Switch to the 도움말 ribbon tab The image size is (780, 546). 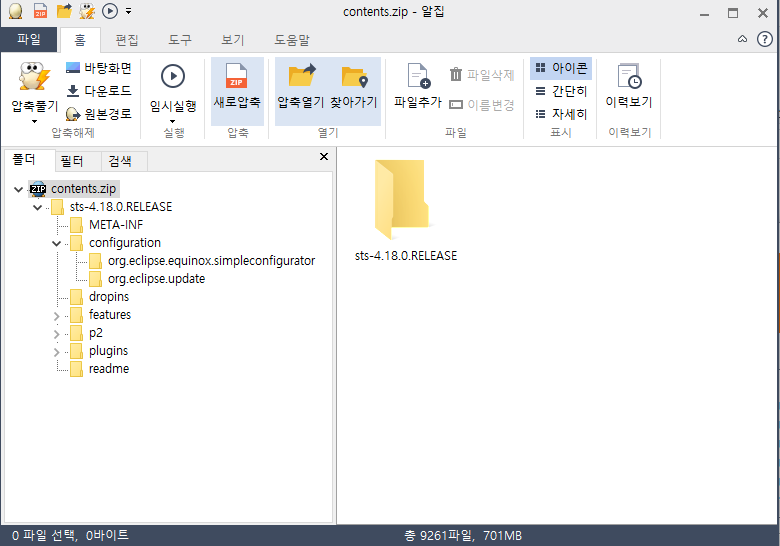(292, 40)
